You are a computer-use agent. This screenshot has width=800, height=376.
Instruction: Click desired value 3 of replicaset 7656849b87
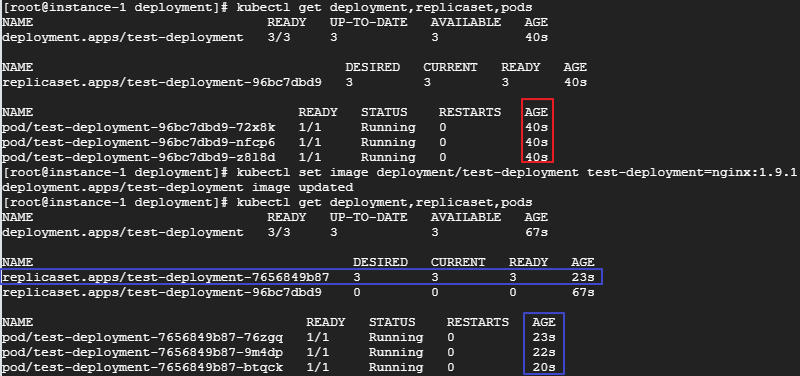pyautogui.click(x=357, y=277)
